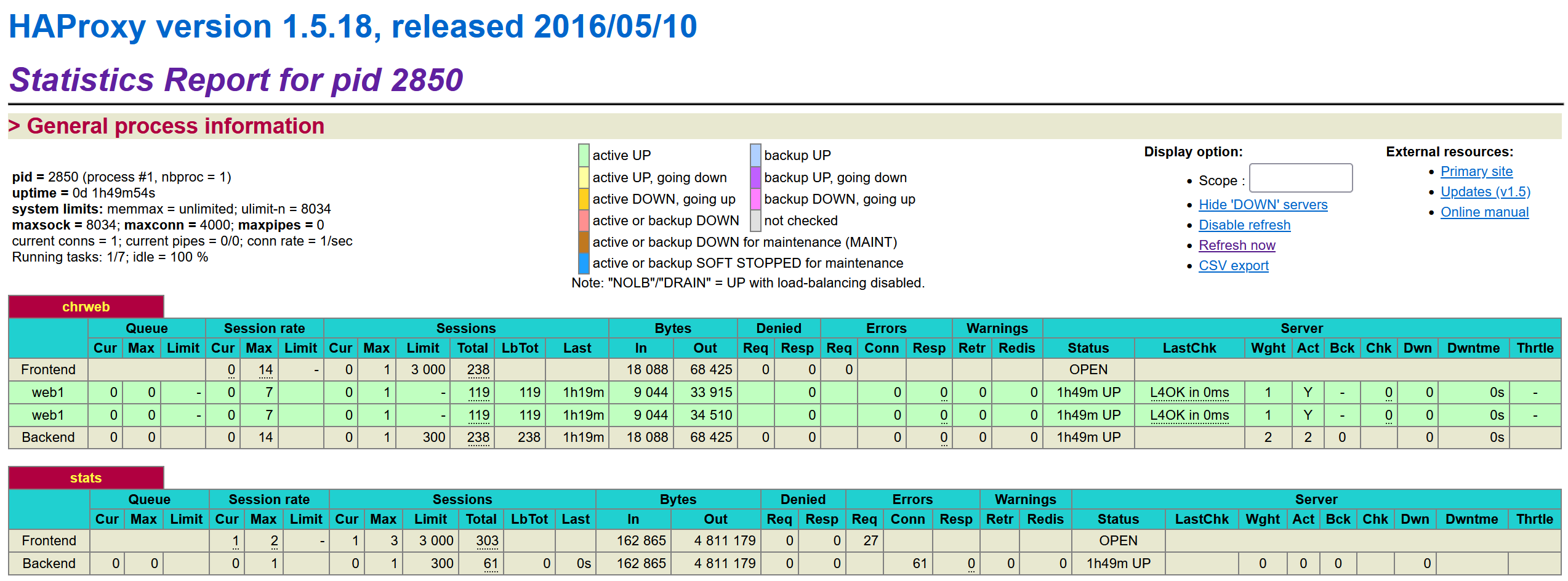
Task: Click the 'Server' header in stats table
Action: coord(1316,499)
